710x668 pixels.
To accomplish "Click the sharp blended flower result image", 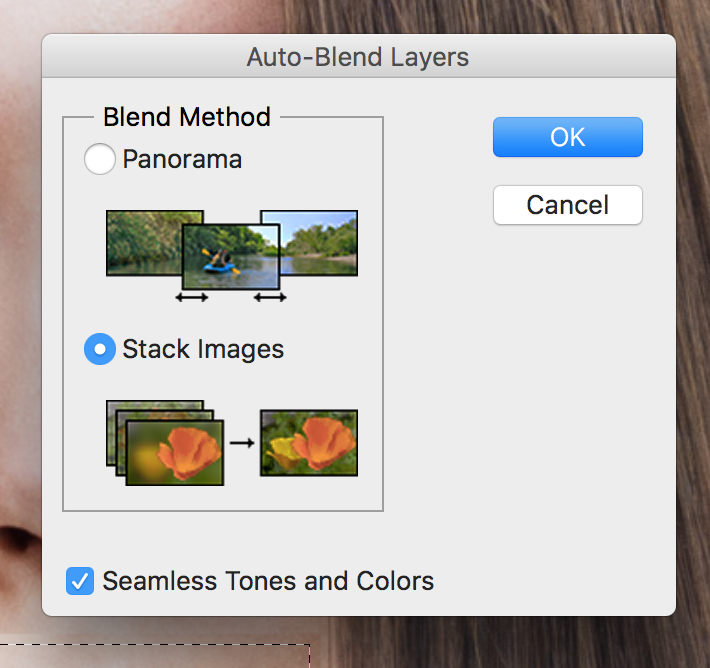I will 308,442.
